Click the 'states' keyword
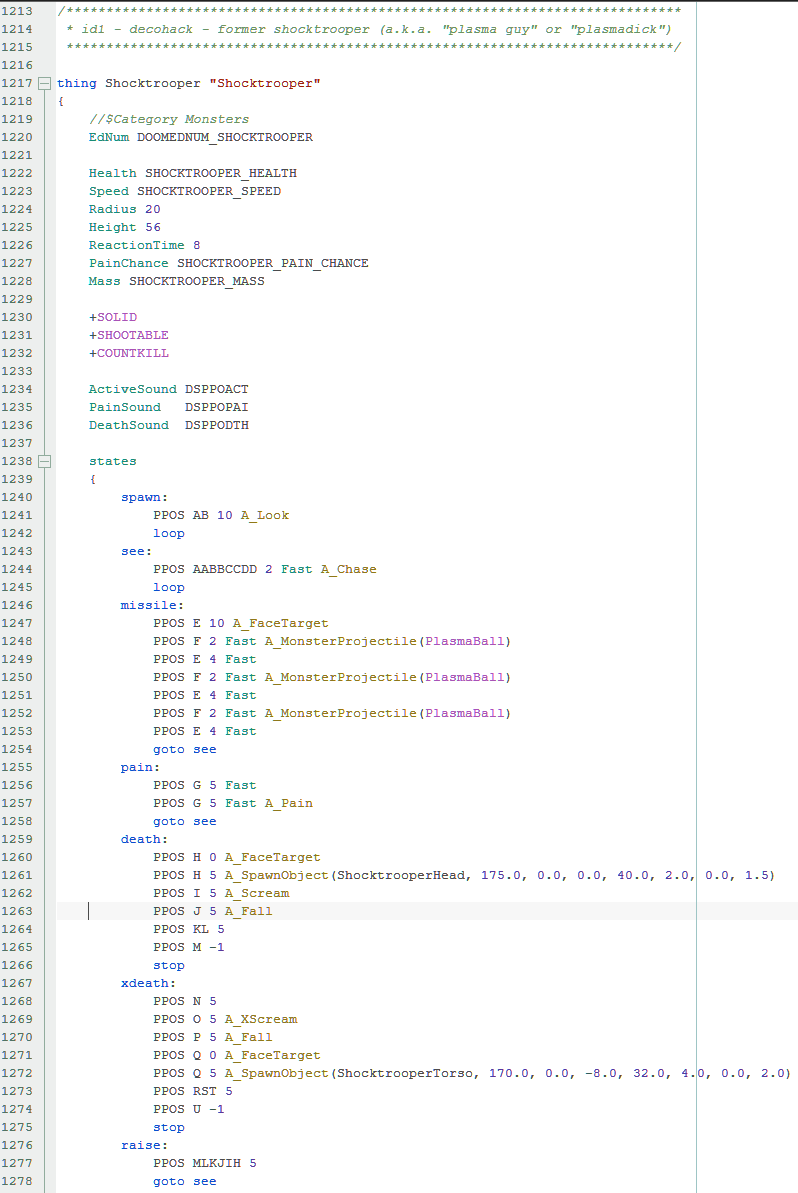 (113, 461)
